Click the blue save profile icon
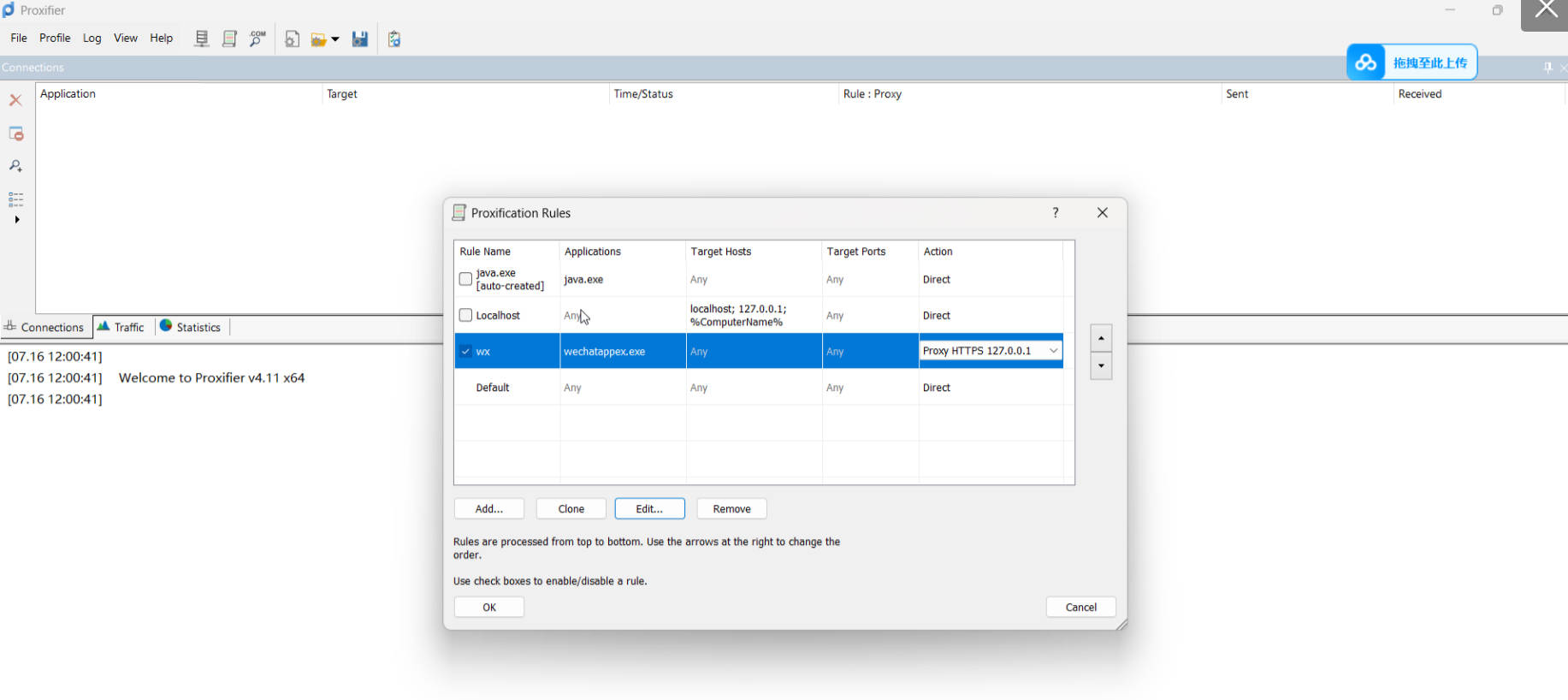Viewport: 1568px width, 700px height. click(360, 39)
